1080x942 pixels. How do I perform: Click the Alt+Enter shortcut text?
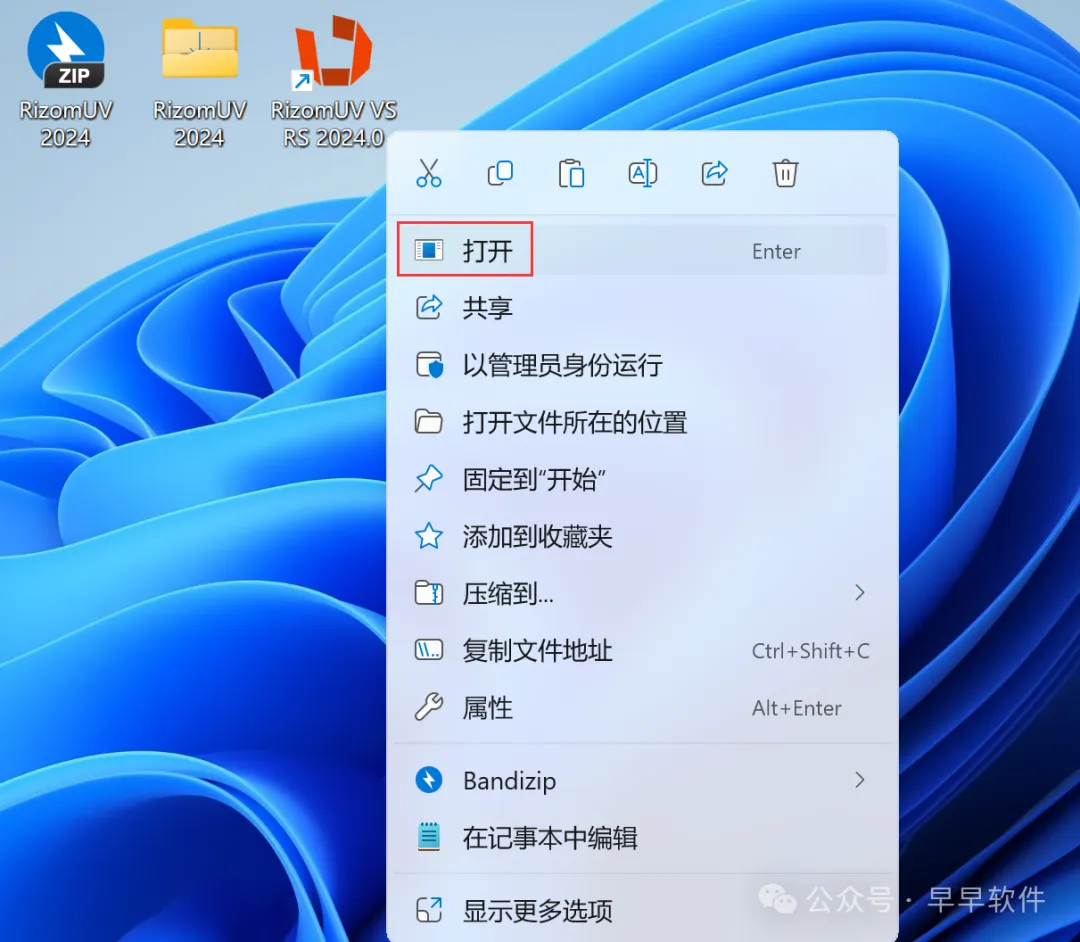[x=797, y=708]
